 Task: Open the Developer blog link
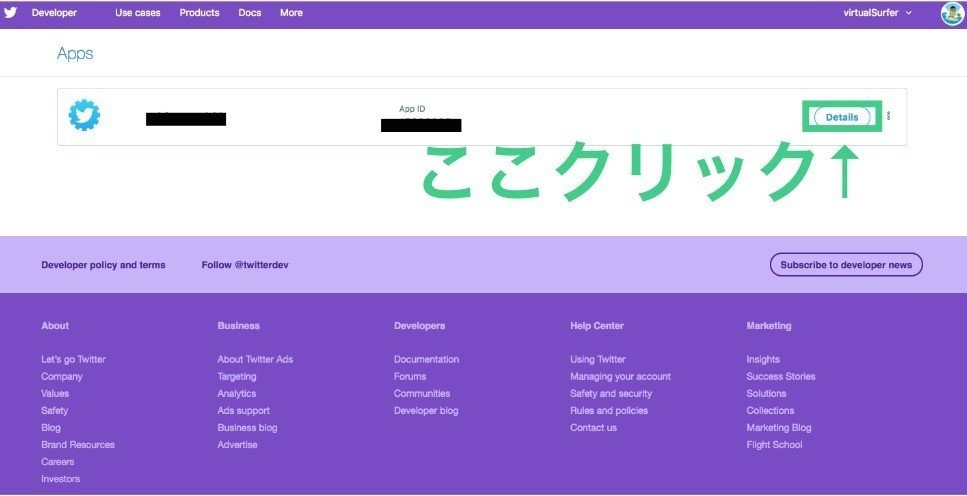tap(426, 411)
